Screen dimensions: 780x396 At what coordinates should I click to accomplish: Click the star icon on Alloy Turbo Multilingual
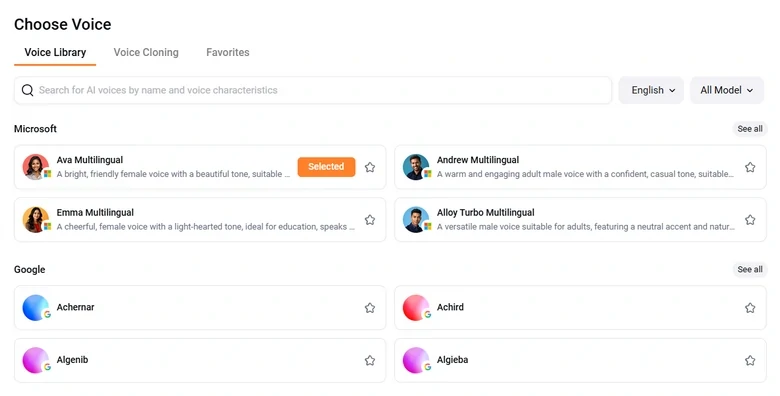click(750, 220)
